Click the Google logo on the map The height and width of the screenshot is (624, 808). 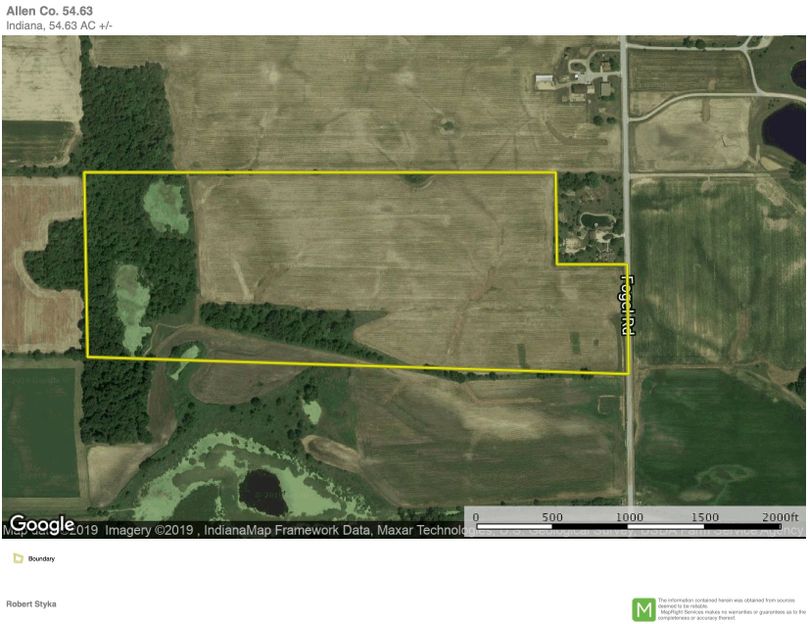pos(43,521)
